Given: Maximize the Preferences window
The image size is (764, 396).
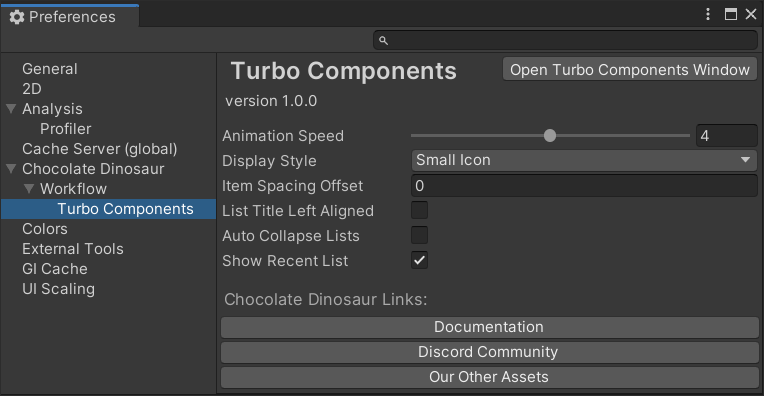Looking at the screenshot, I should coord(730,14).
